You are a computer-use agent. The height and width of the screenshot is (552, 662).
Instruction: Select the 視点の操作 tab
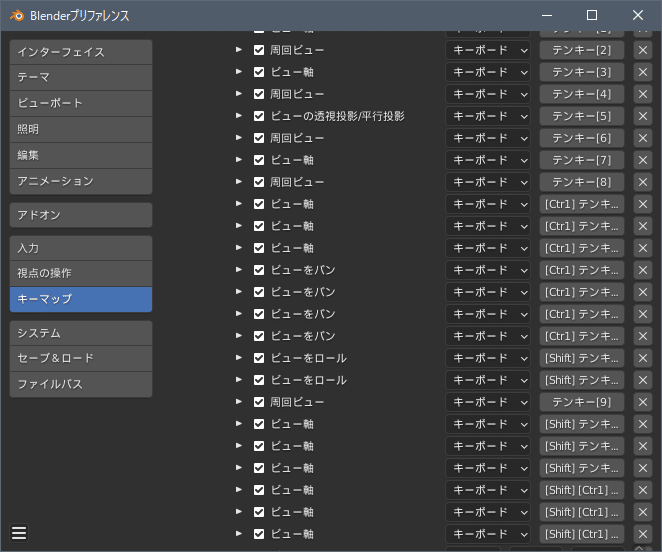pos(81,273)
